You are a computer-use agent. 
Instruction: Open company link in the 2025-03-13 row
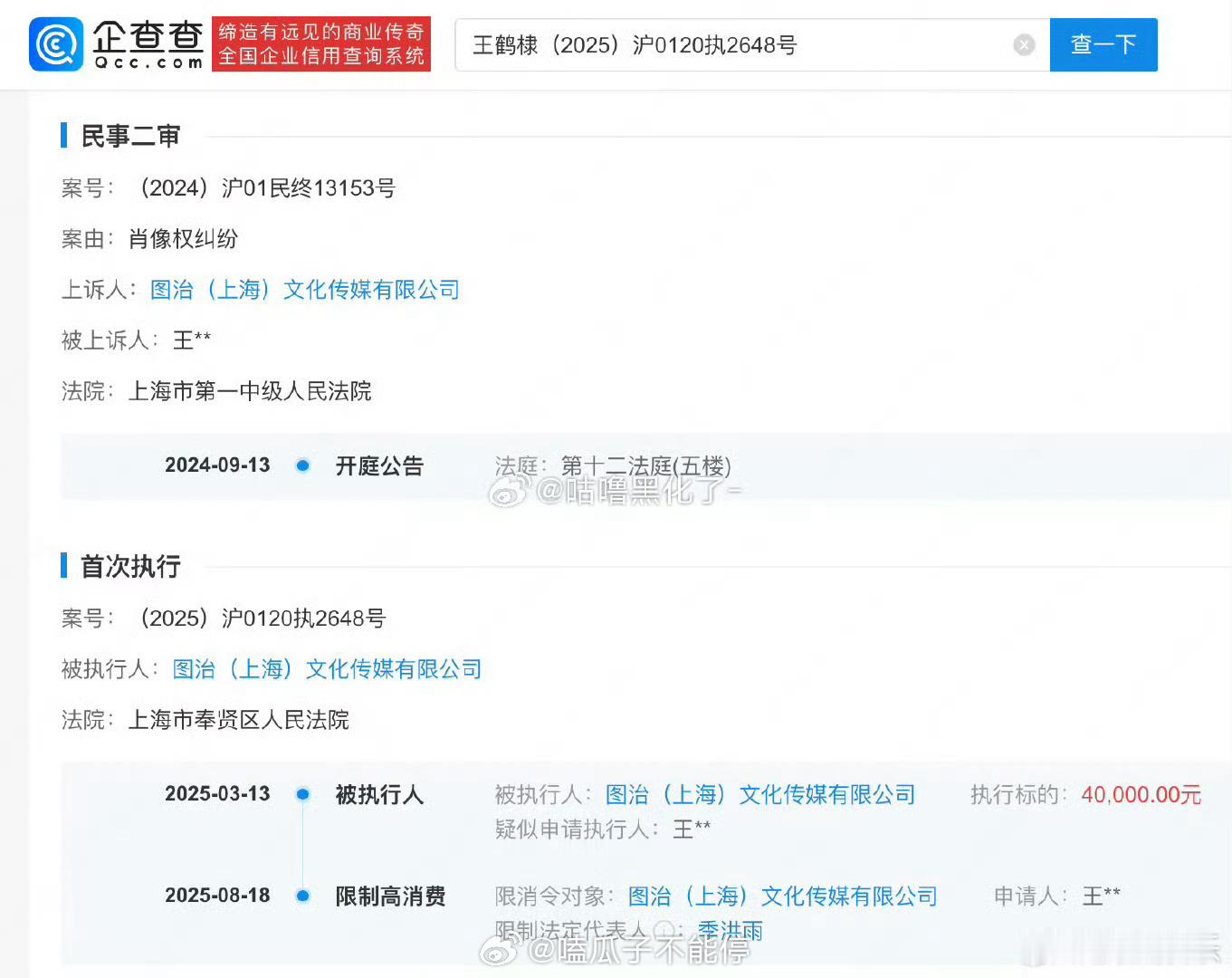coord(759,794)
